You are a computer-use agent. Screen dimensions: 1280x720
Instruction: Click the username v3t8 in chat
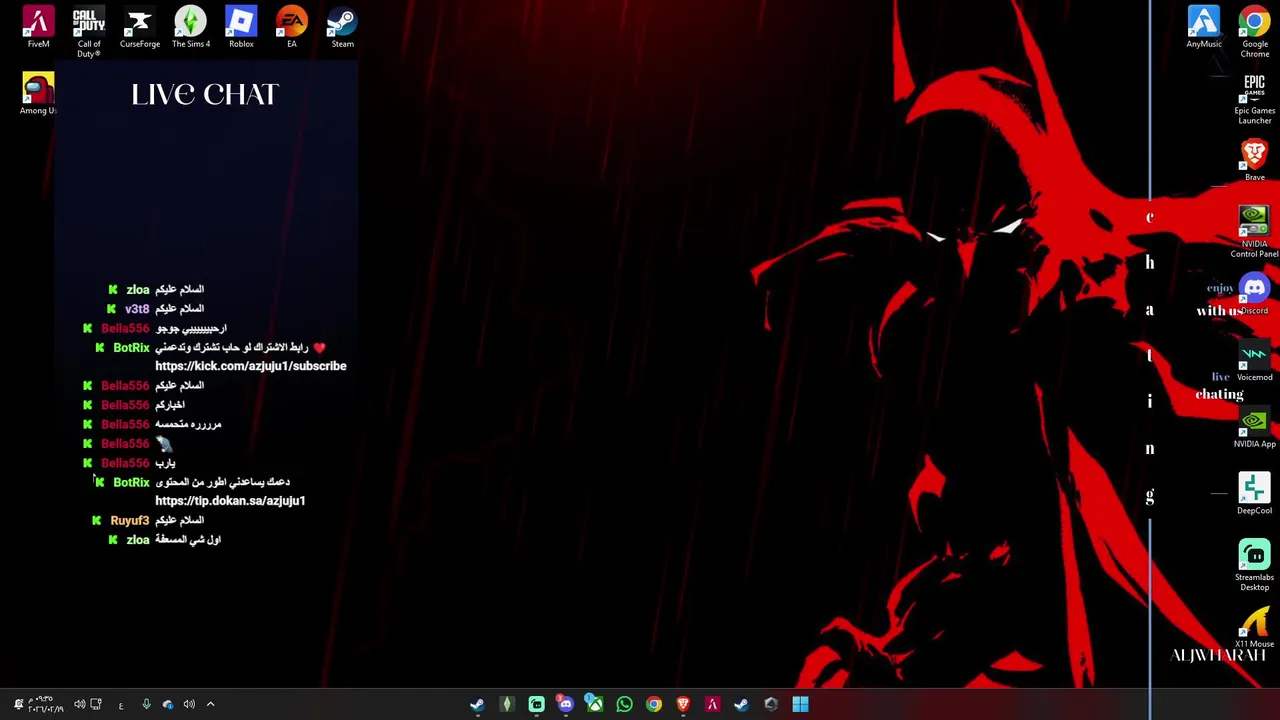[x=137, y=309]
